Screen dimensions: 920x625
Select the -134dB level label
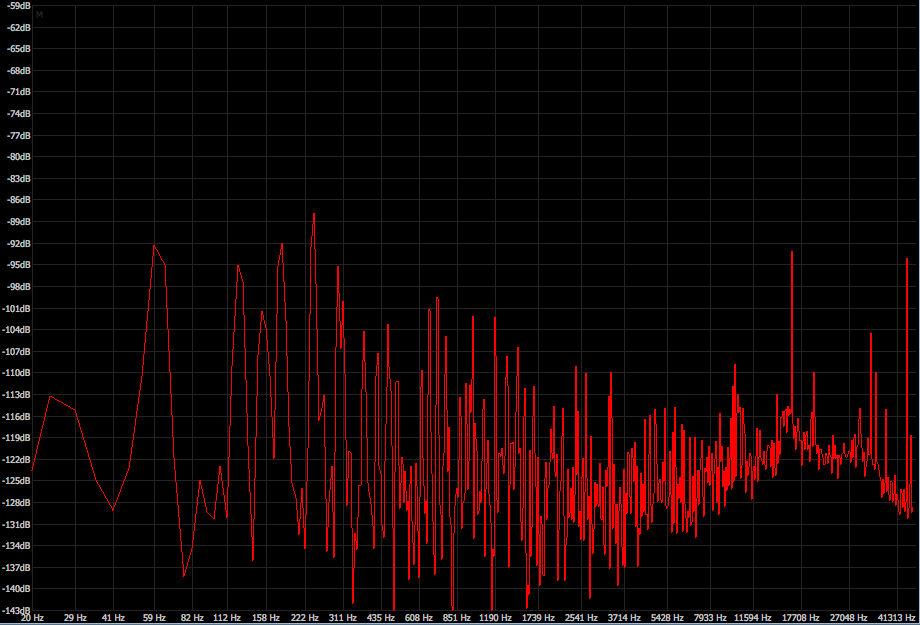16,546
